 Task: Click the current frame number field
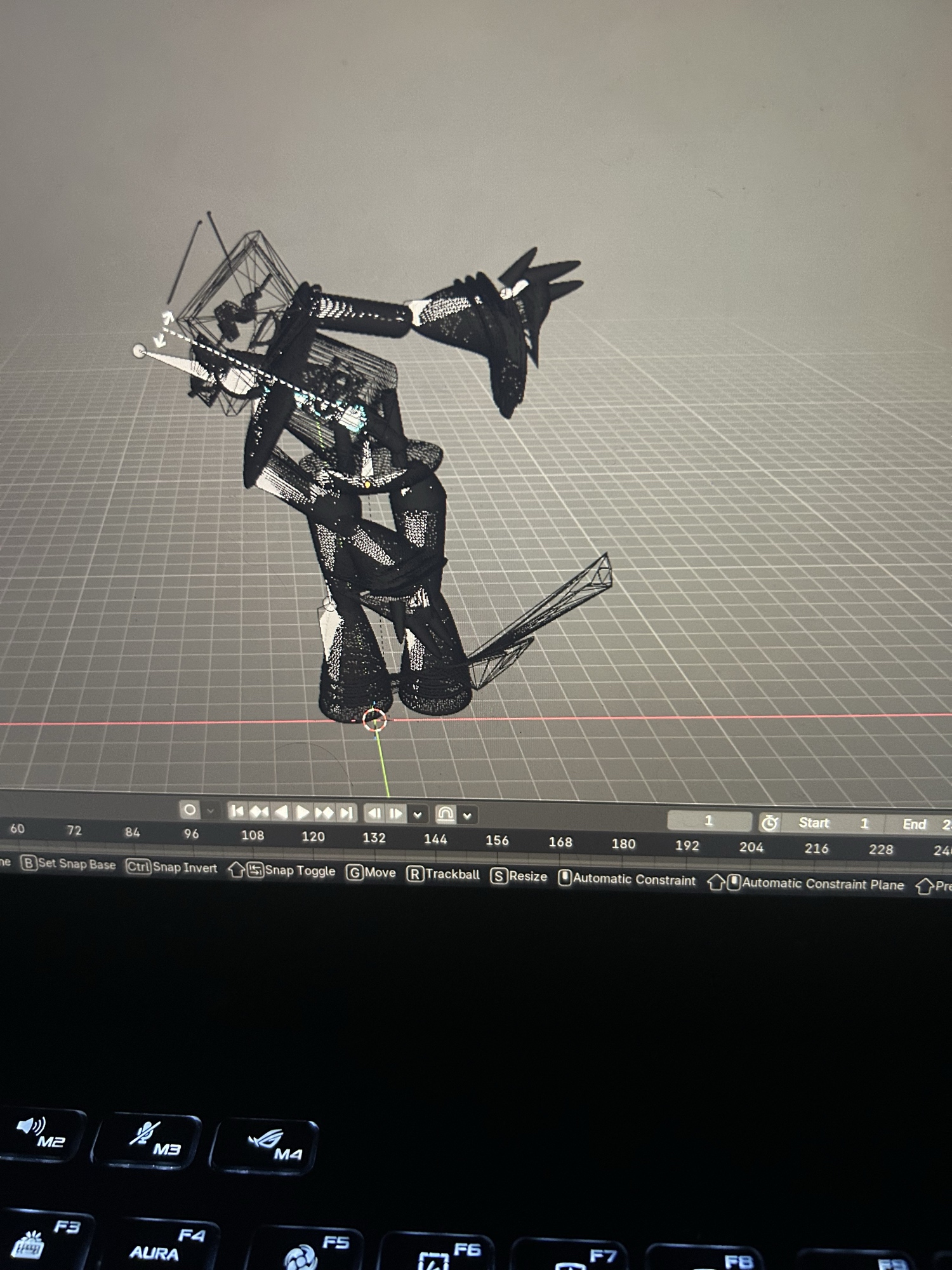click(x=708, y=821)
